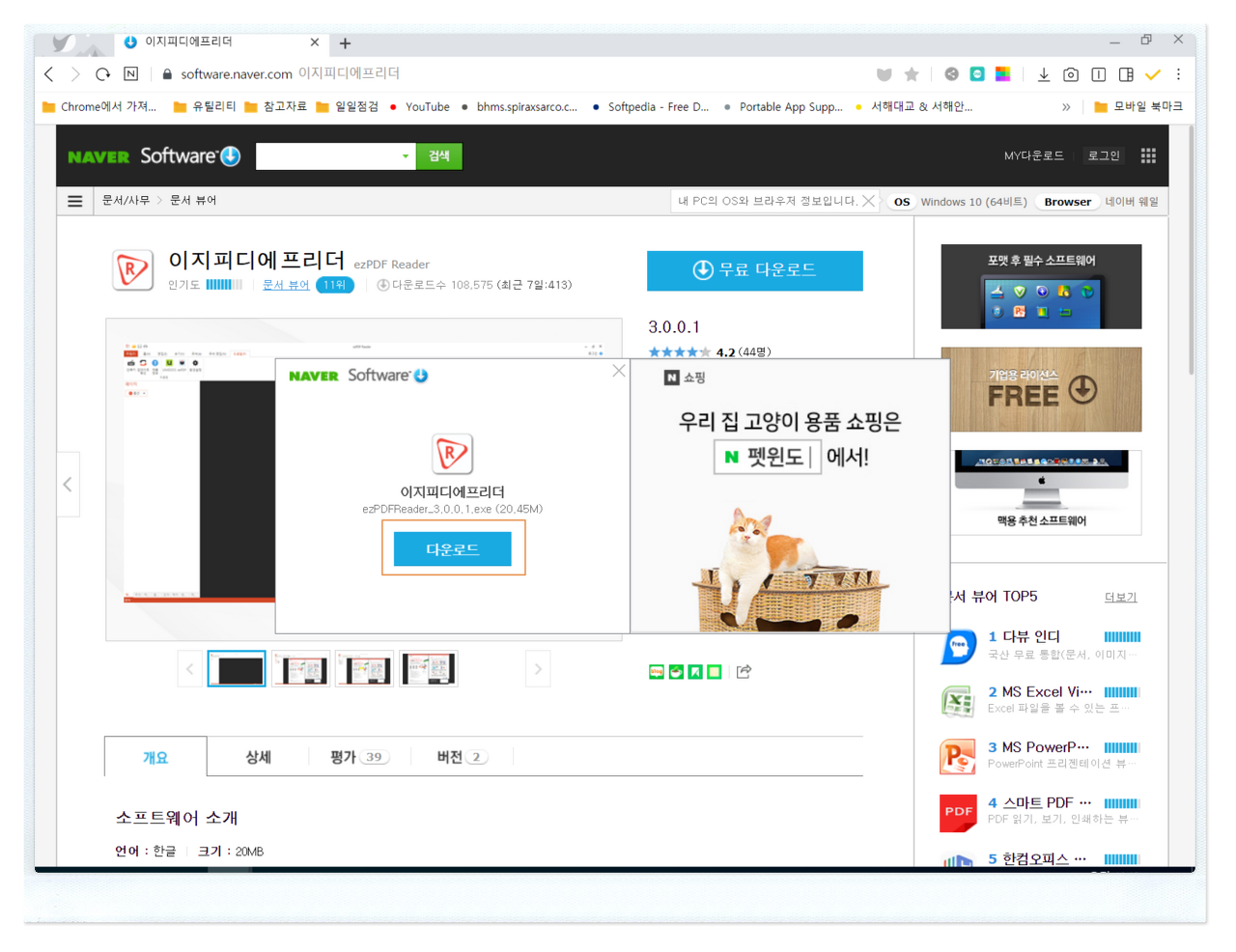Image resolution: width=1236 pixels, height=952 pixels.
Task: Expand hidden bookmarks with the » chevron
Action: click(1066, 107)
